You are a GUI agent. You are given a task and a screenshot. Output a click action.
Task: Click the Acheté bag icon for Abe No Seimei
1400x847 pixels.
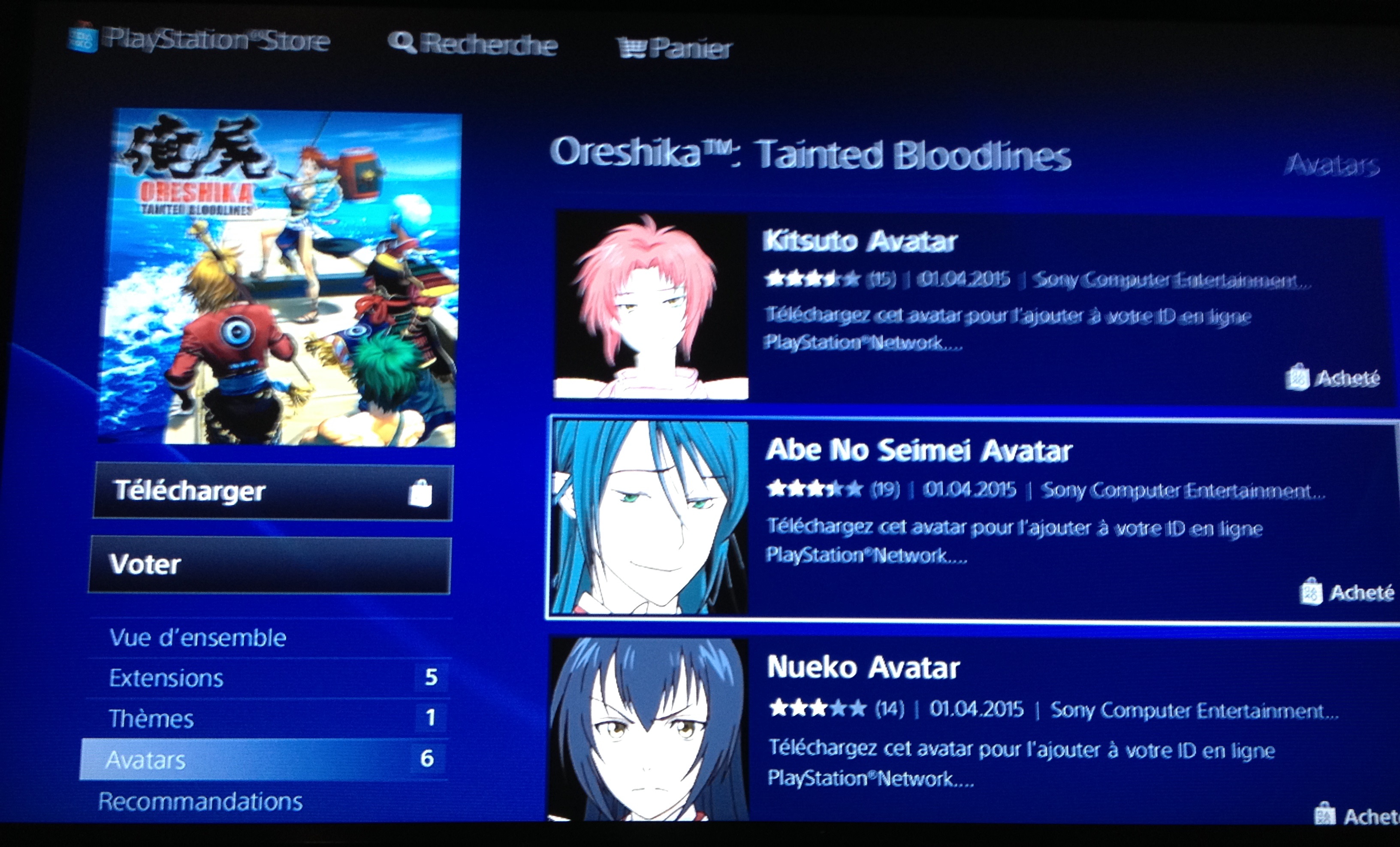[1311, 591]
